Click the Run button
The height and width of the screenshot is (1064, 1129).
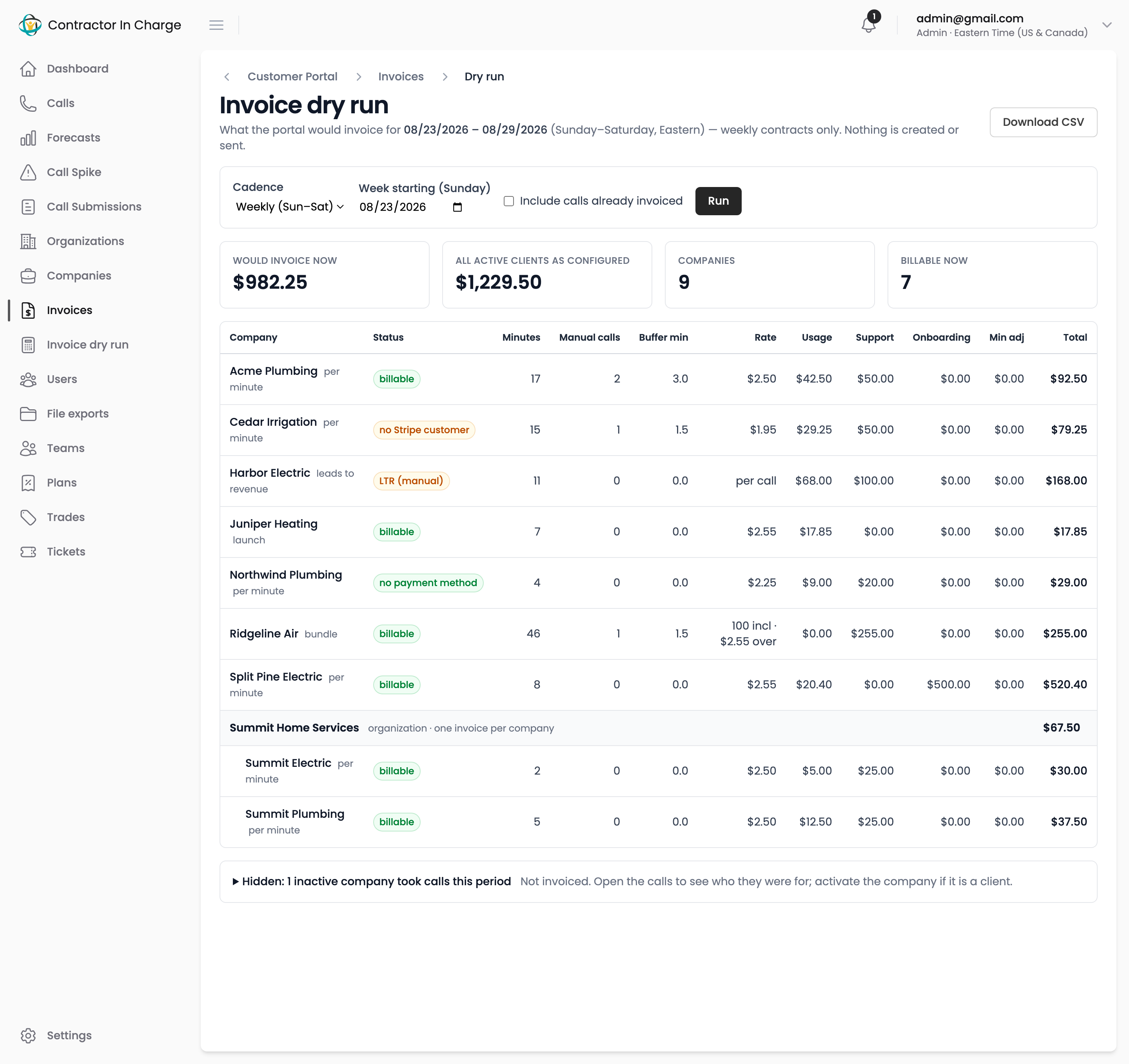click(718, 201)
